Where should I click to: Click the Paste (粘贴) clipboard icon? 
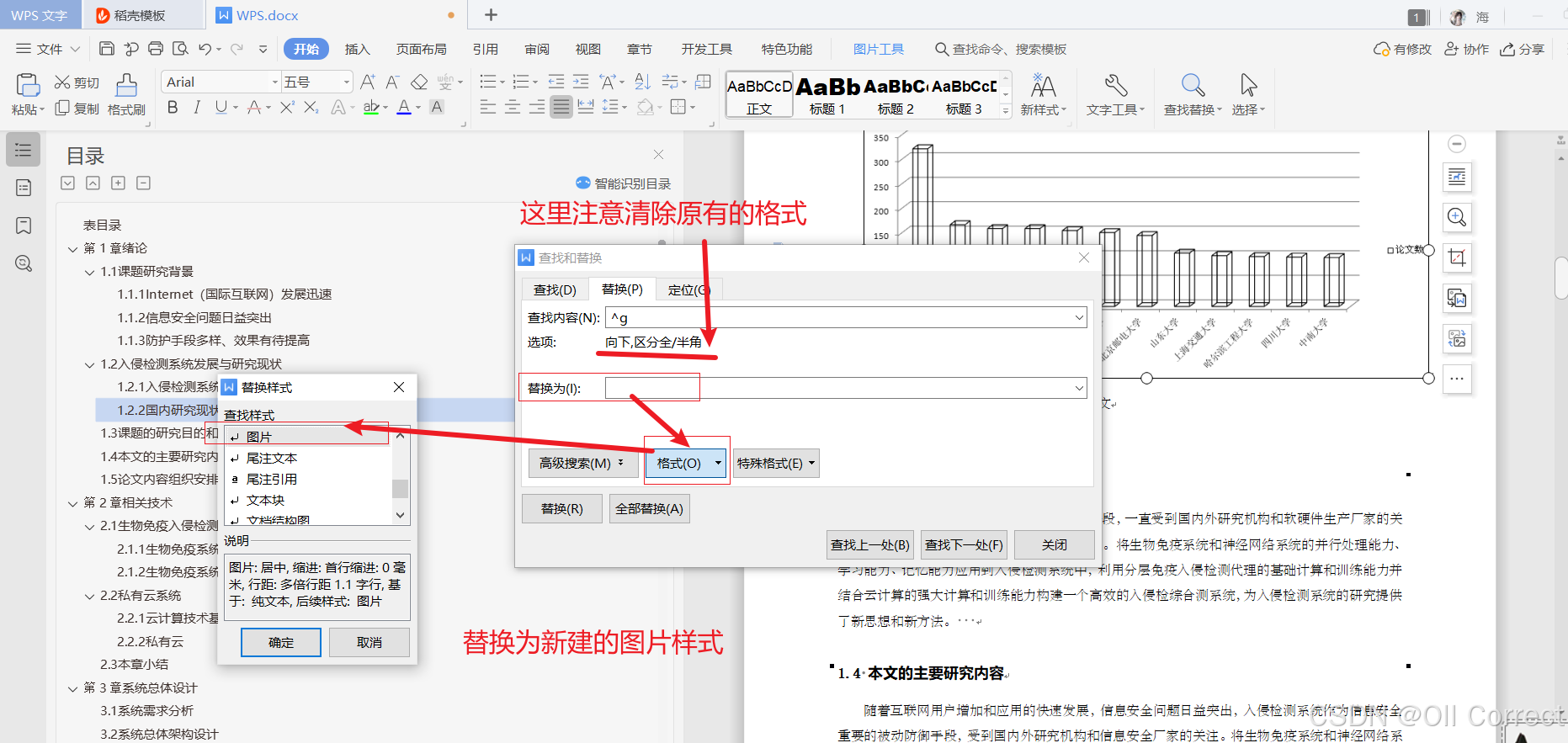pos(27,85)
